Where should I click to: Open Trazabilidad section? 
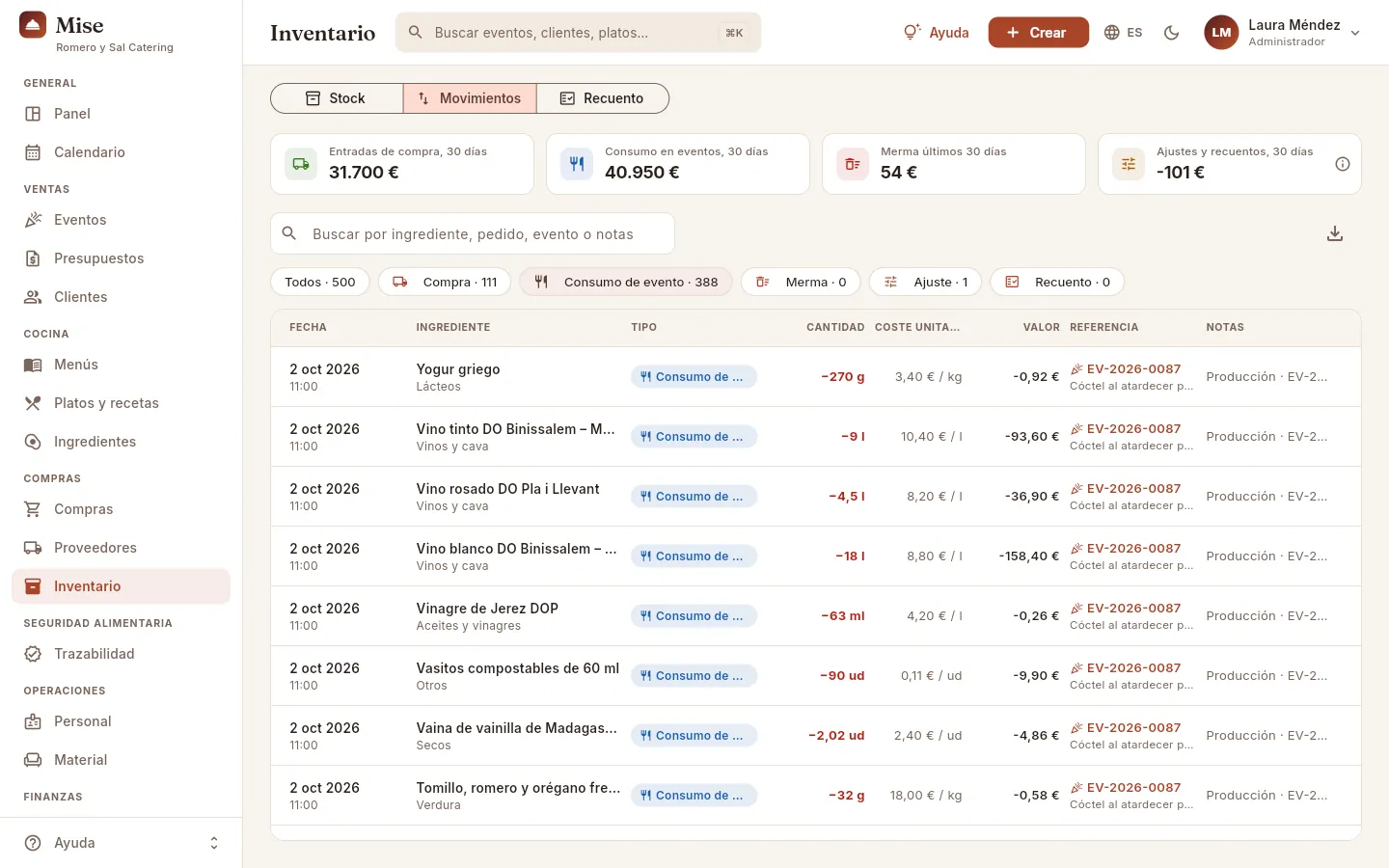click(x=121, y=654)
